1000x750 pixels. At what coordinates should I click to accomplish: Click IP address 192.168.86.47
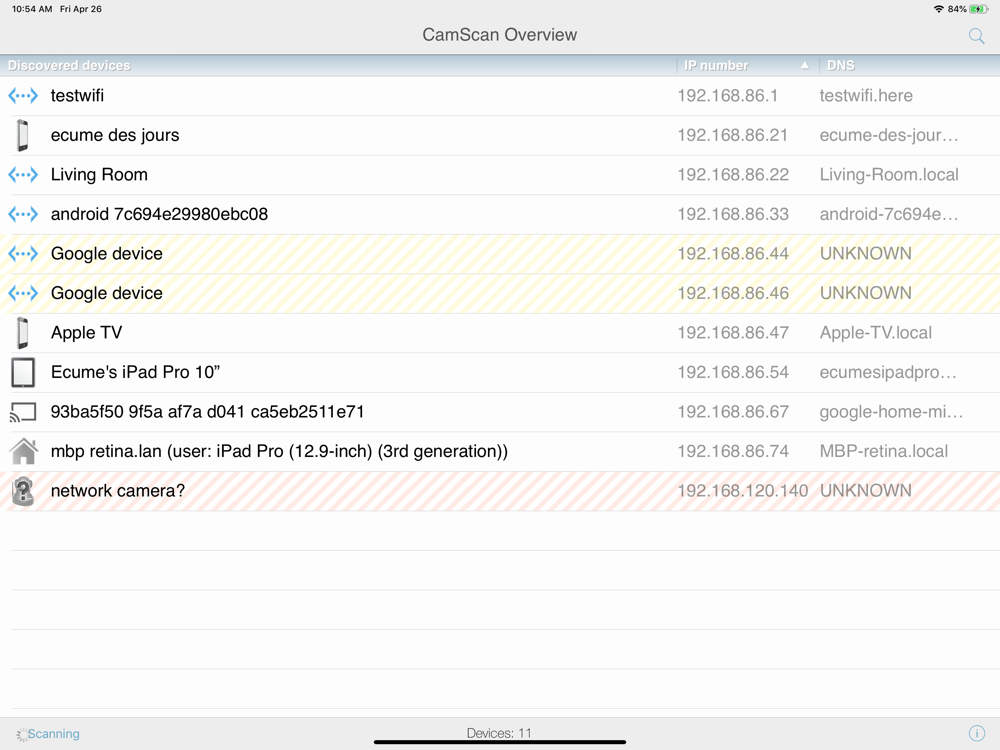(x=733, y=333)
